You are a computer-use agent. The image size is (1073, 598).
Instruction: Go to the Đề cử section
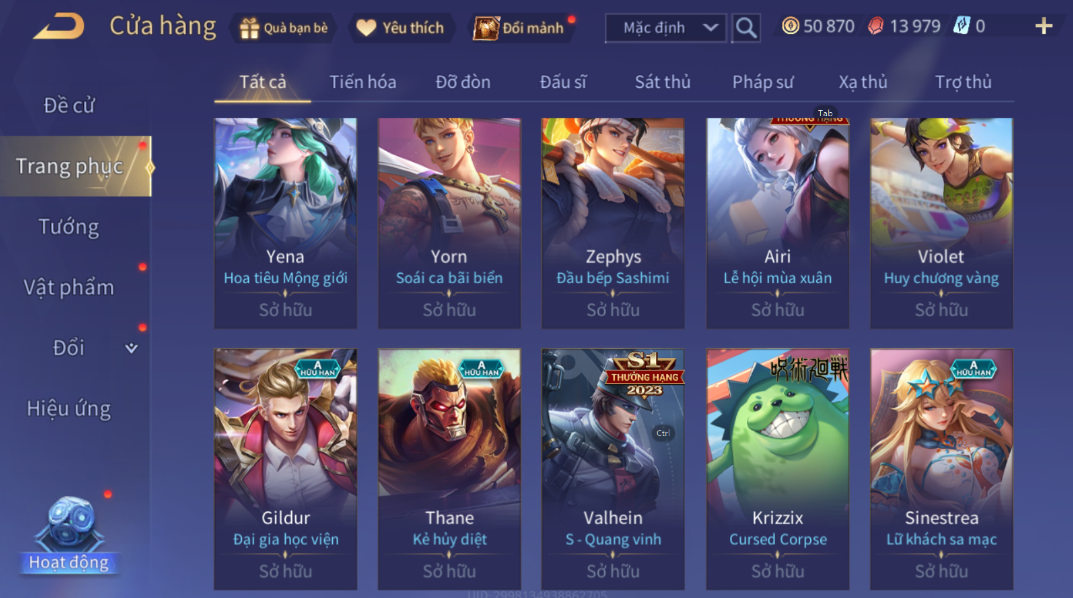click(68, 105)
